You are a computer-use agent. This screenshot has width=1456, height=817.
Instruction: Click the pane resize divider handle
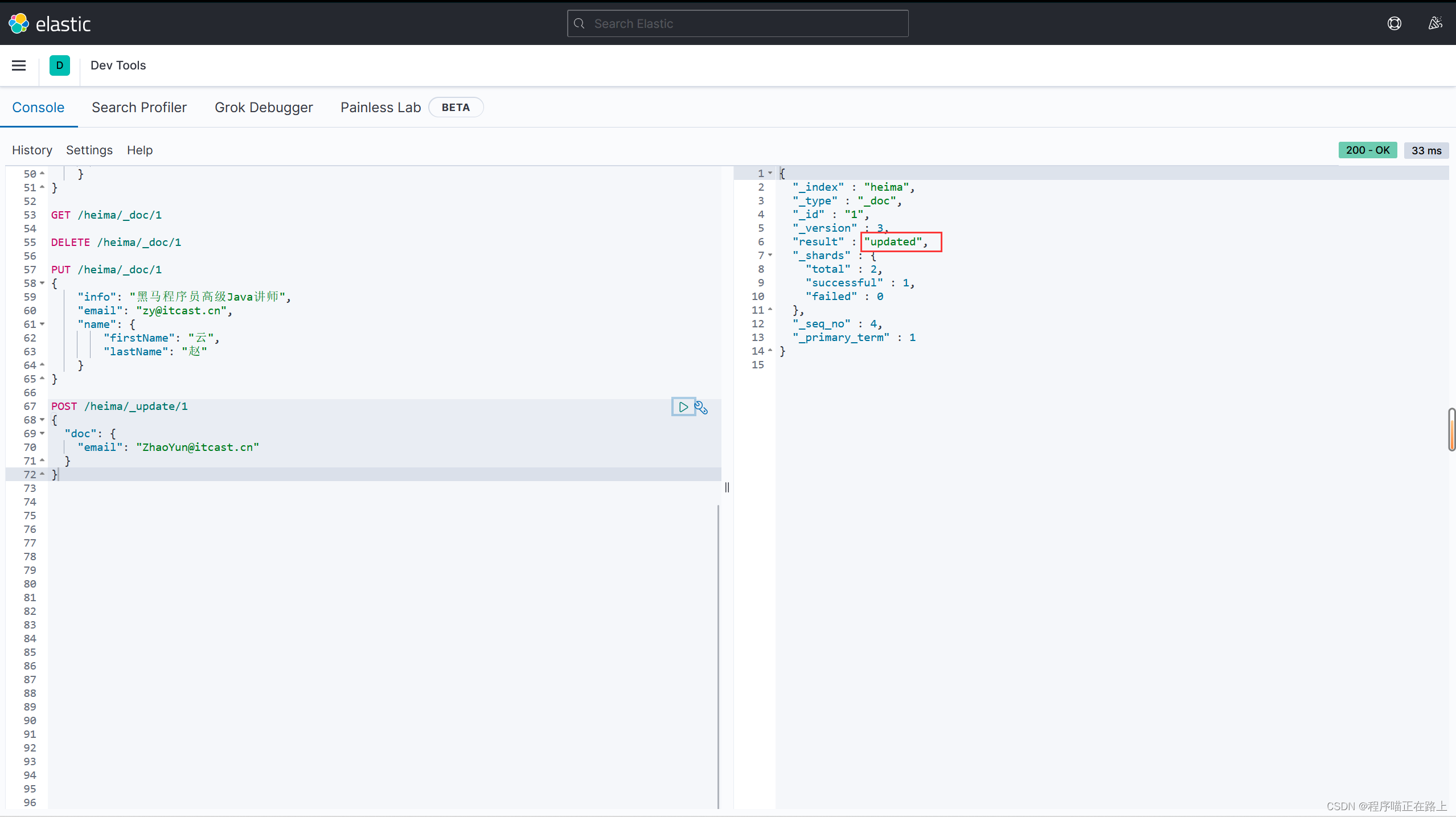(x=727, y=487)
